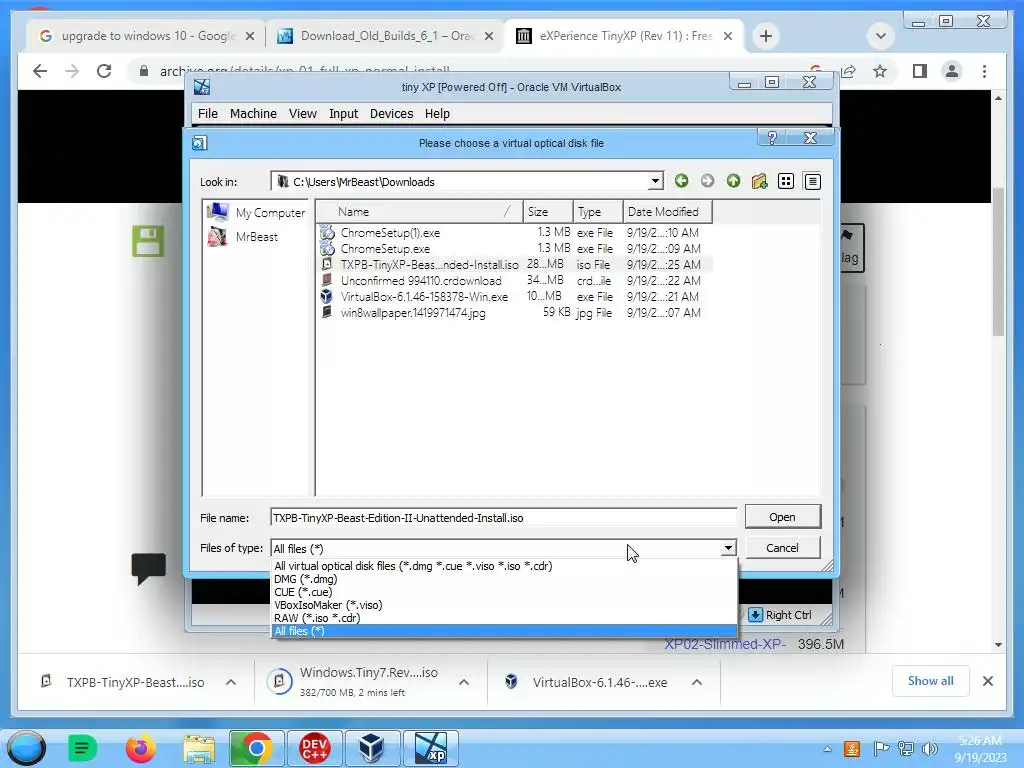This screenshot has height=768, width=1024.
Task: Open VirtualBox File menu
Action: point(208,114)
